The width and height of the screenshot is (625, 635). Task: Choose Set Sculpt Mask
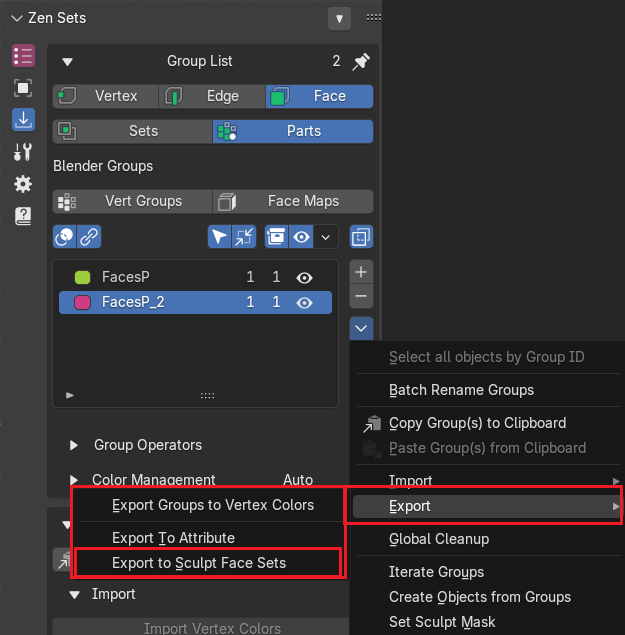pos(442,622)
